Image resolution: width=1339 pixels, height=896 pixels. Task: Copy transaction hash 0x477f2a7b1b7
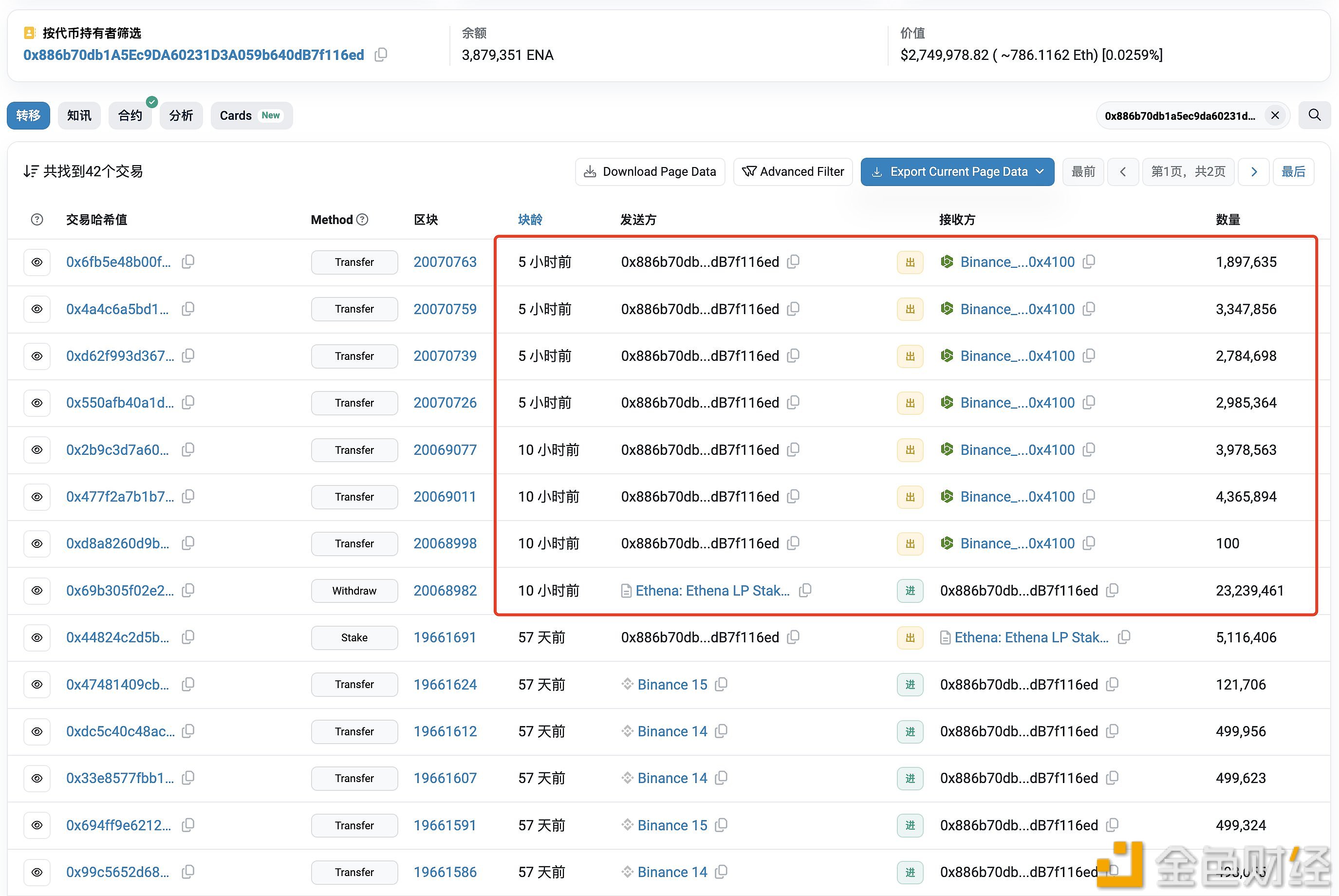tap(188, 497)
